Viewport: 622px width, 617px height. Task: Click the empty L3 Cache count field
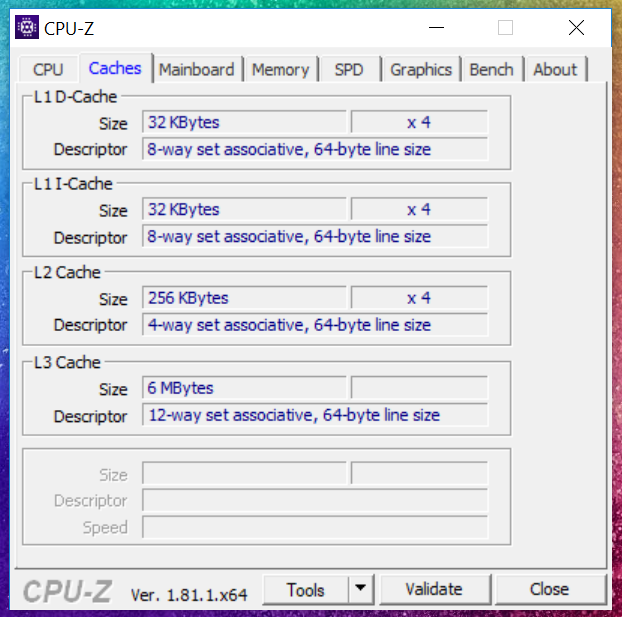419,388
